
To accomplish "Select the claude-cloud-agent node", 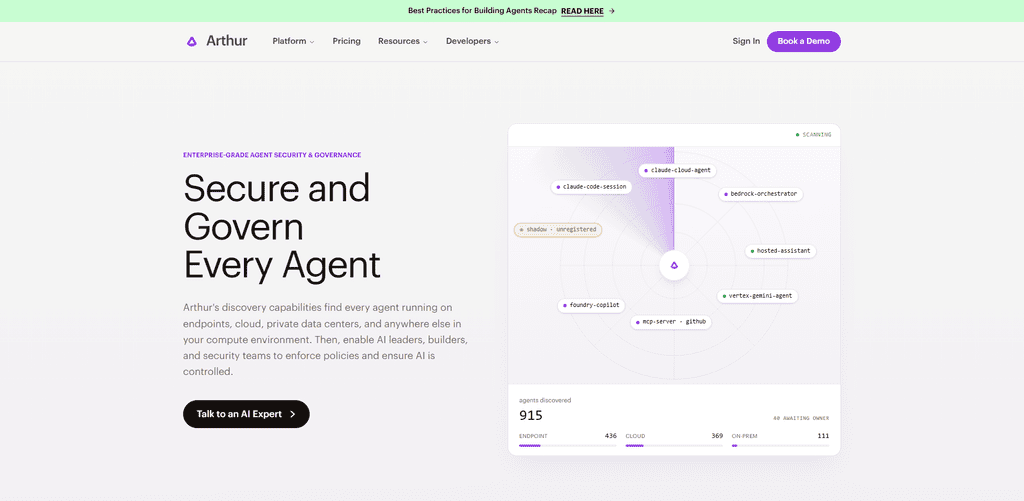I will tap(677, 170).
